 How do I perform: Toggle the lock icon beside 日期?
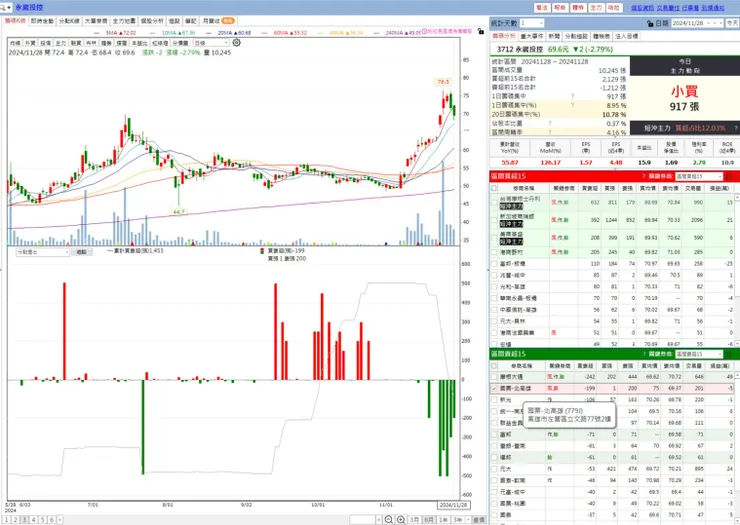650,23
